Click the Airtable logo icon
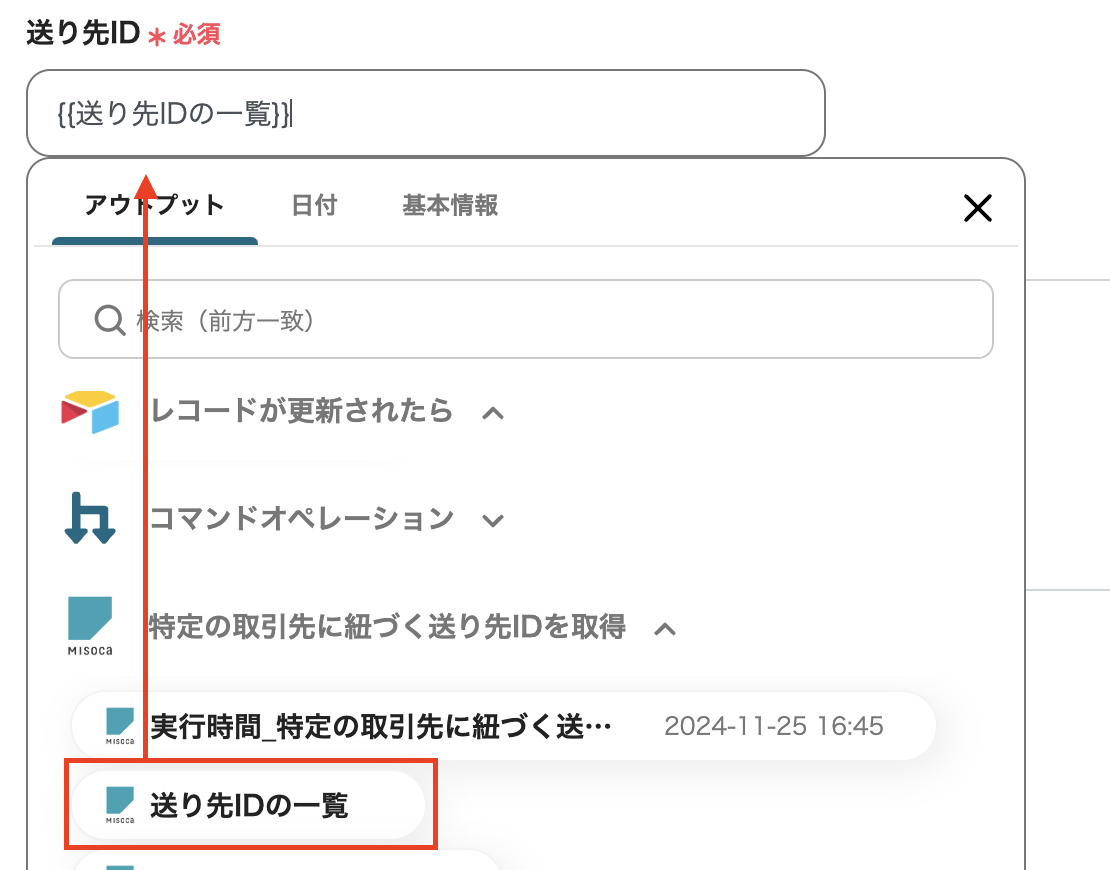 [x=90, y=411]
